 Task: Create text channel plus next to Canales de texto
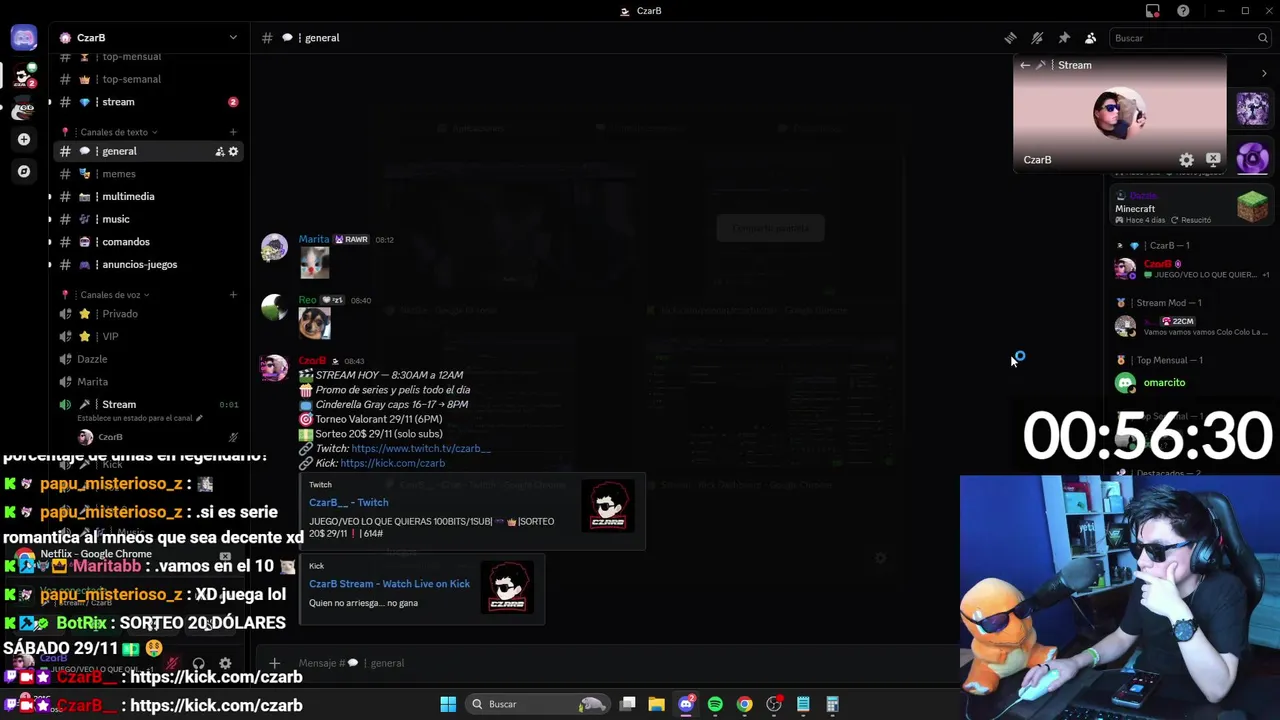233,132
